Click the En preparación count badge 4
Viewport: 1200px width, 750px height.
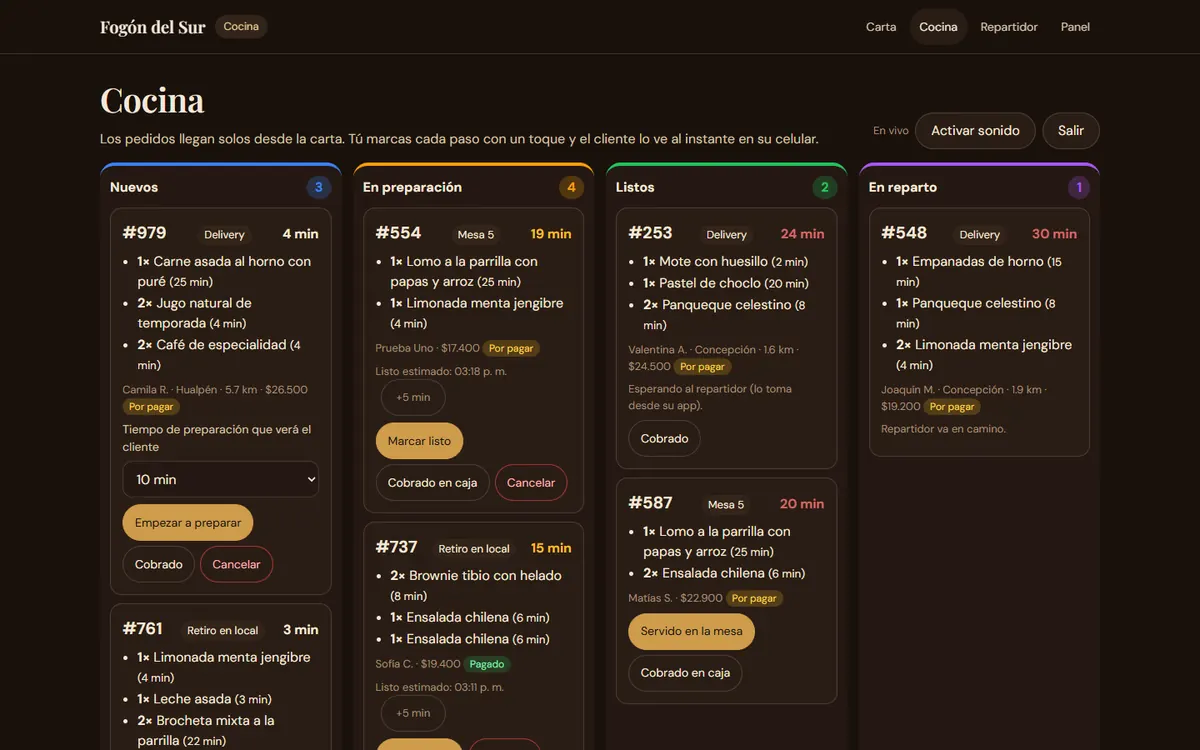(x=572, y=187)
